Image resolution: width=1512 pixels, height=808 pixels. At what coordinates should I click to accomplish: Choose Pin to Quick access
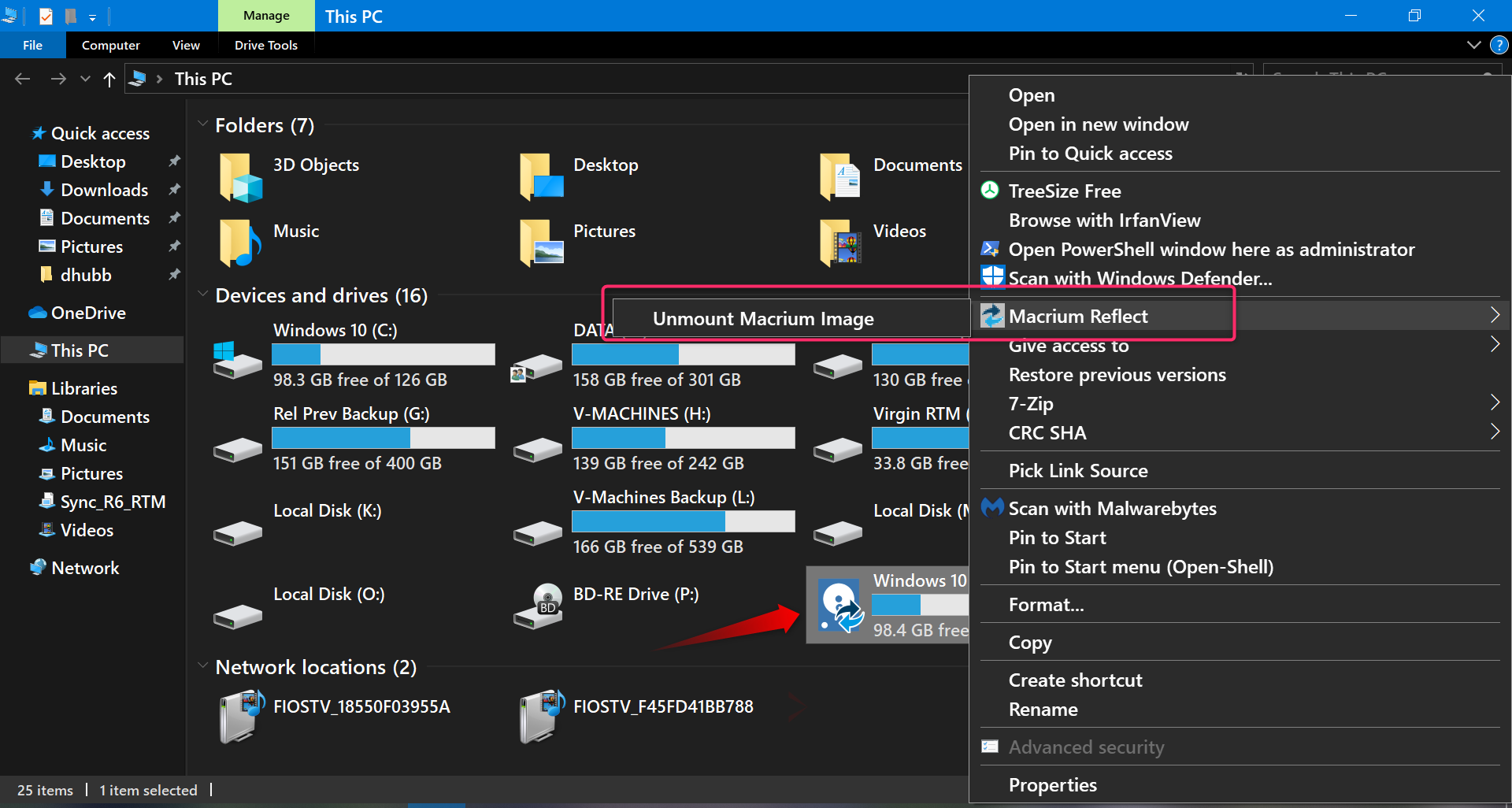(1090, 153)
